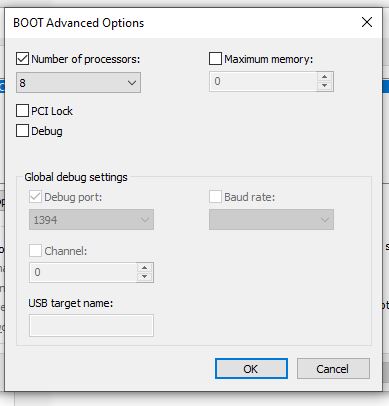Click inside the Channel number field

[x=83, y=272]
